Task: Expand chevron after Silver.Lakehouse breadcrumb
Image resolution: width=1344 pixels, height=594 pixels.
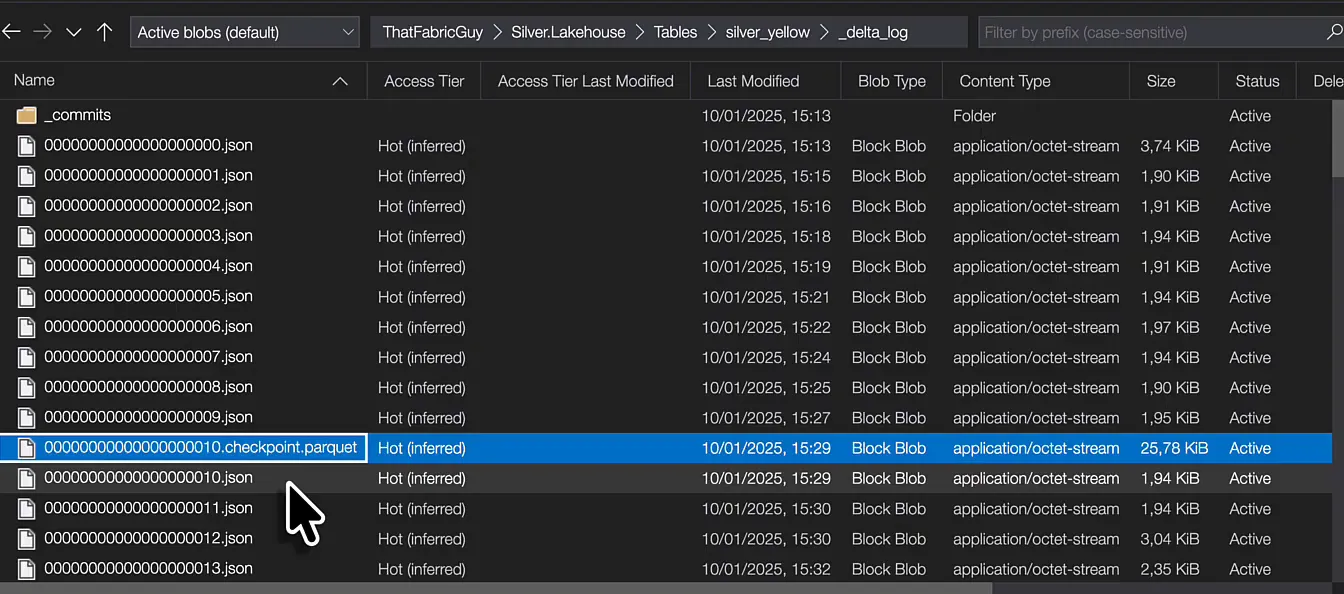Action: [x=640, y=32]
